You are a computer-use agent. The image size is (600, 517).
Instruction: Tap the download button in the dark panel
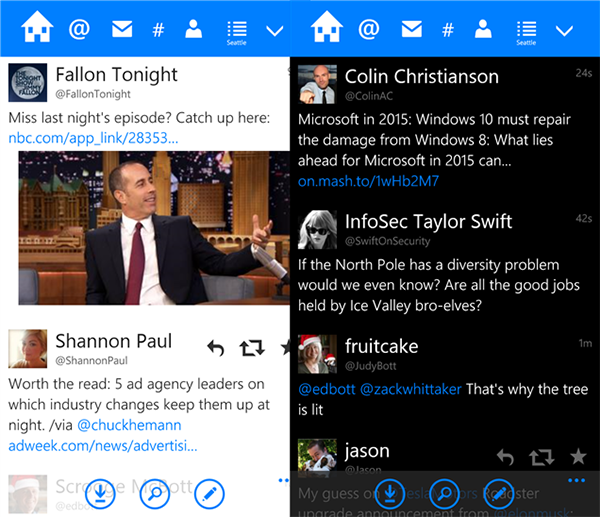390,494
